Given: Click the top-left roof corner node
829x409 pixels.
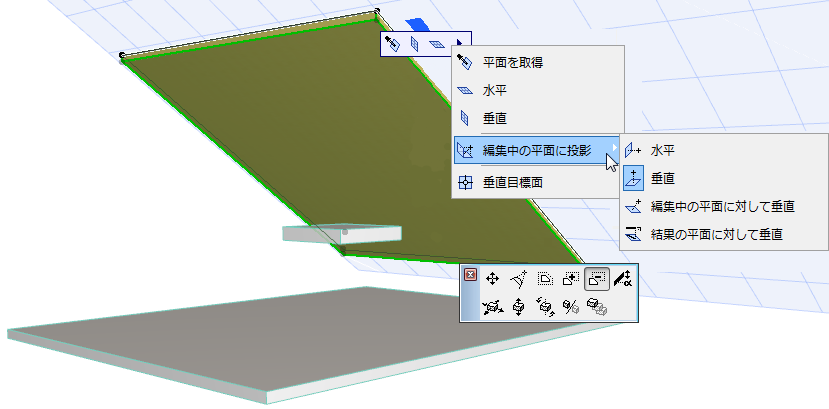Looking at the screenshot, I should pos(122,55).
